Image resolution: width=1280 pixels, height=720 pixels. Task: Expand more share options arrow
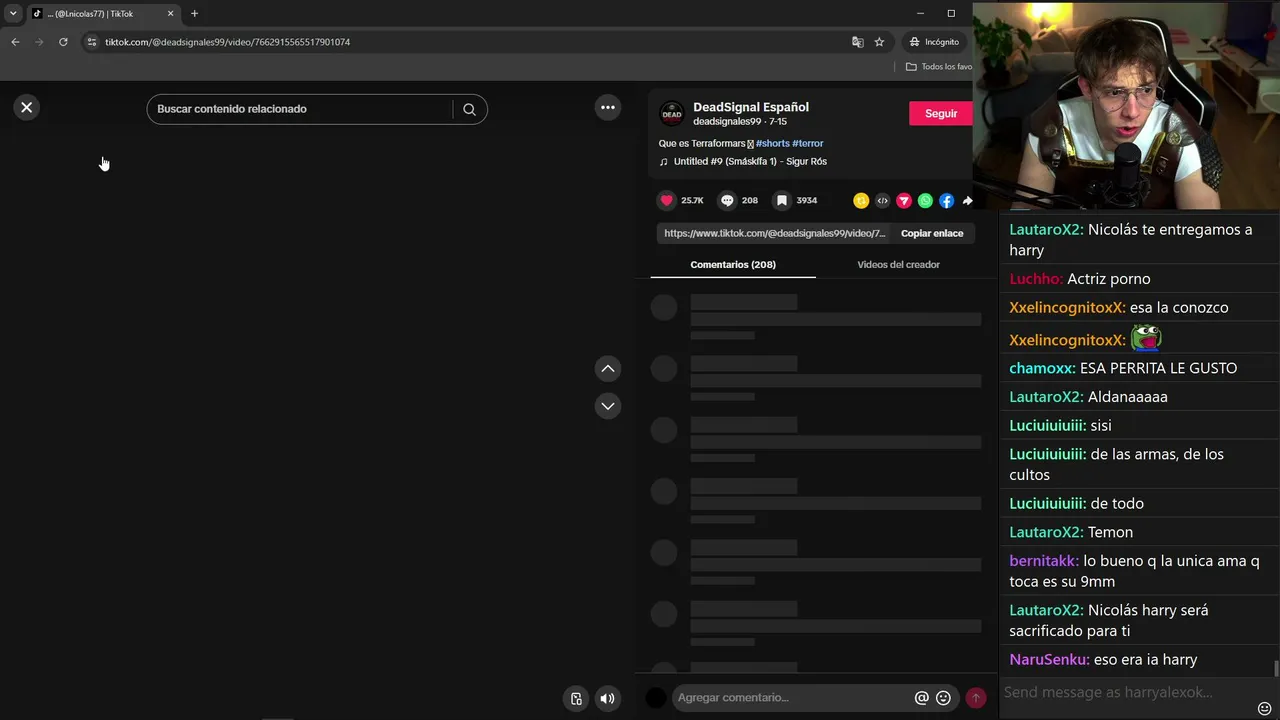(967, 201)
